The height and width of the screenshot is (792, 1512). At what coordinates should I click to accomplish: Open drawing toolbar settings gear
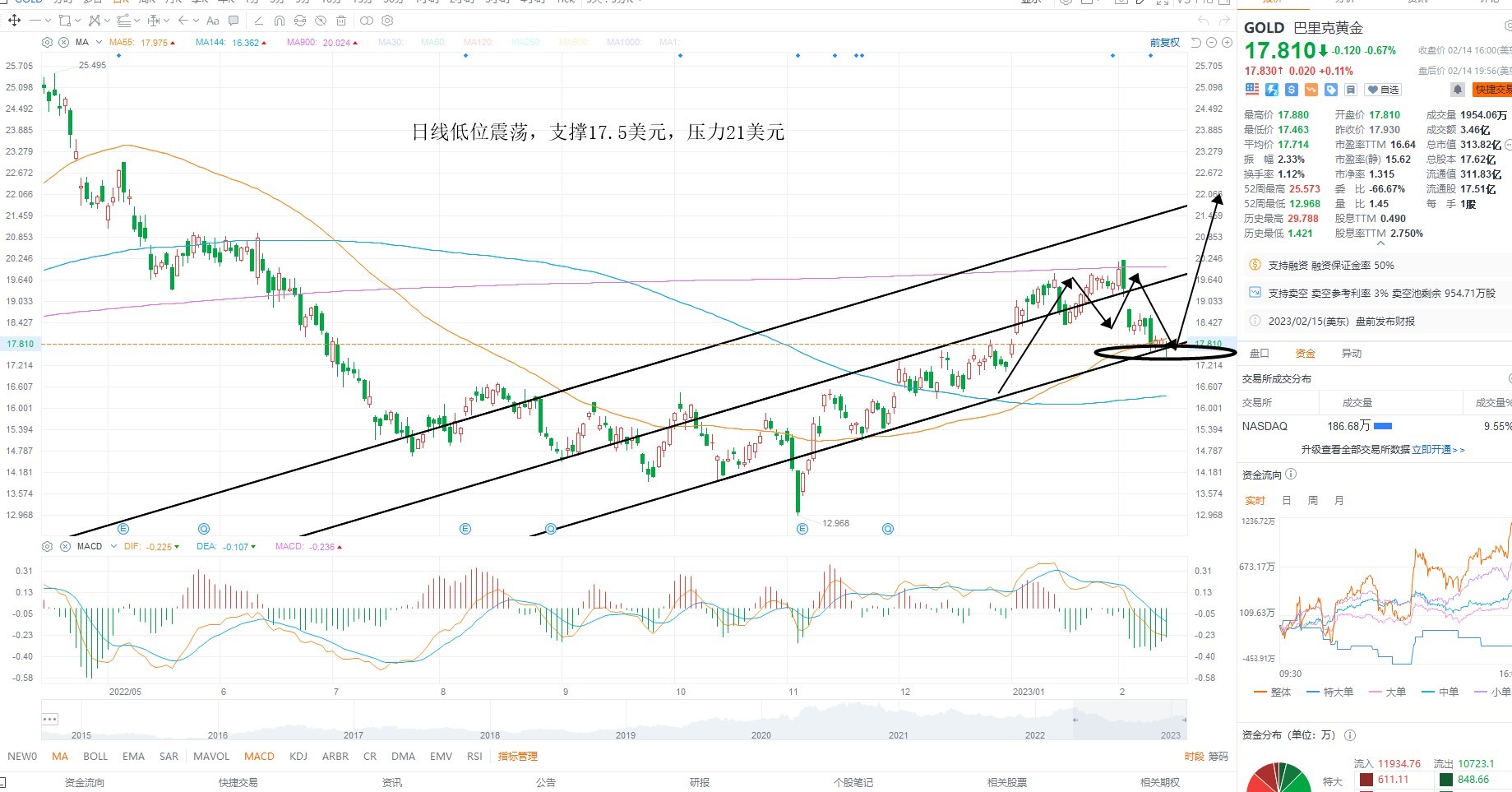387,21
